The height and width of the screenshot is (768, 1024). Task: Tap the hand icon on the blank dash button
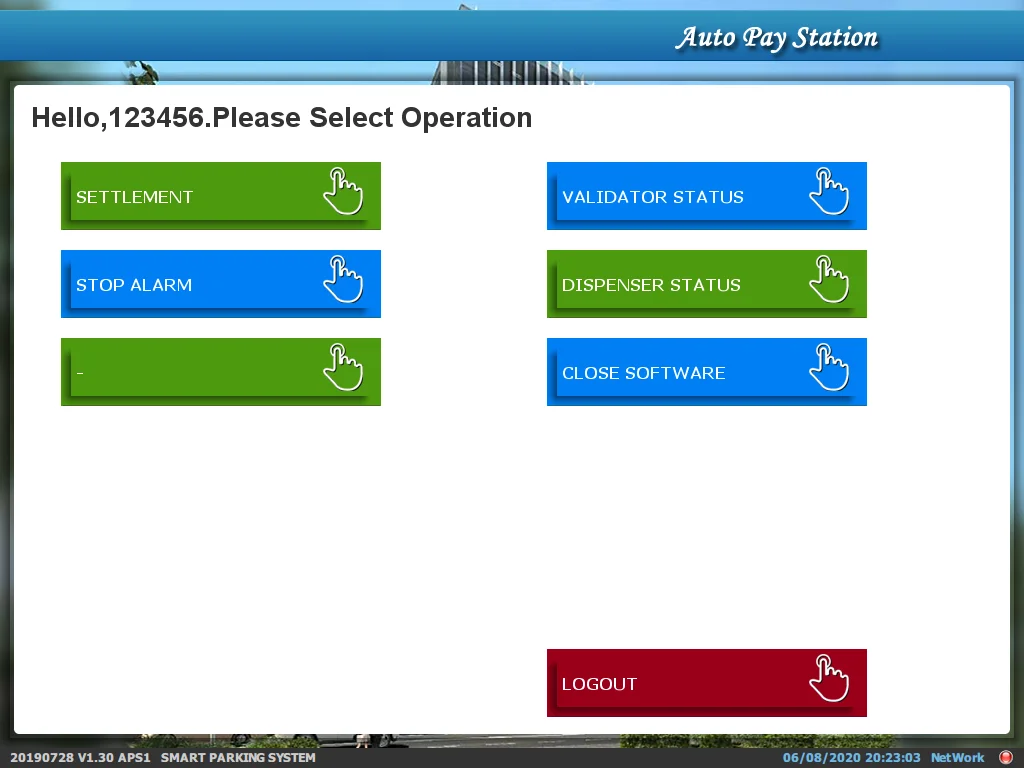point(344,368)
